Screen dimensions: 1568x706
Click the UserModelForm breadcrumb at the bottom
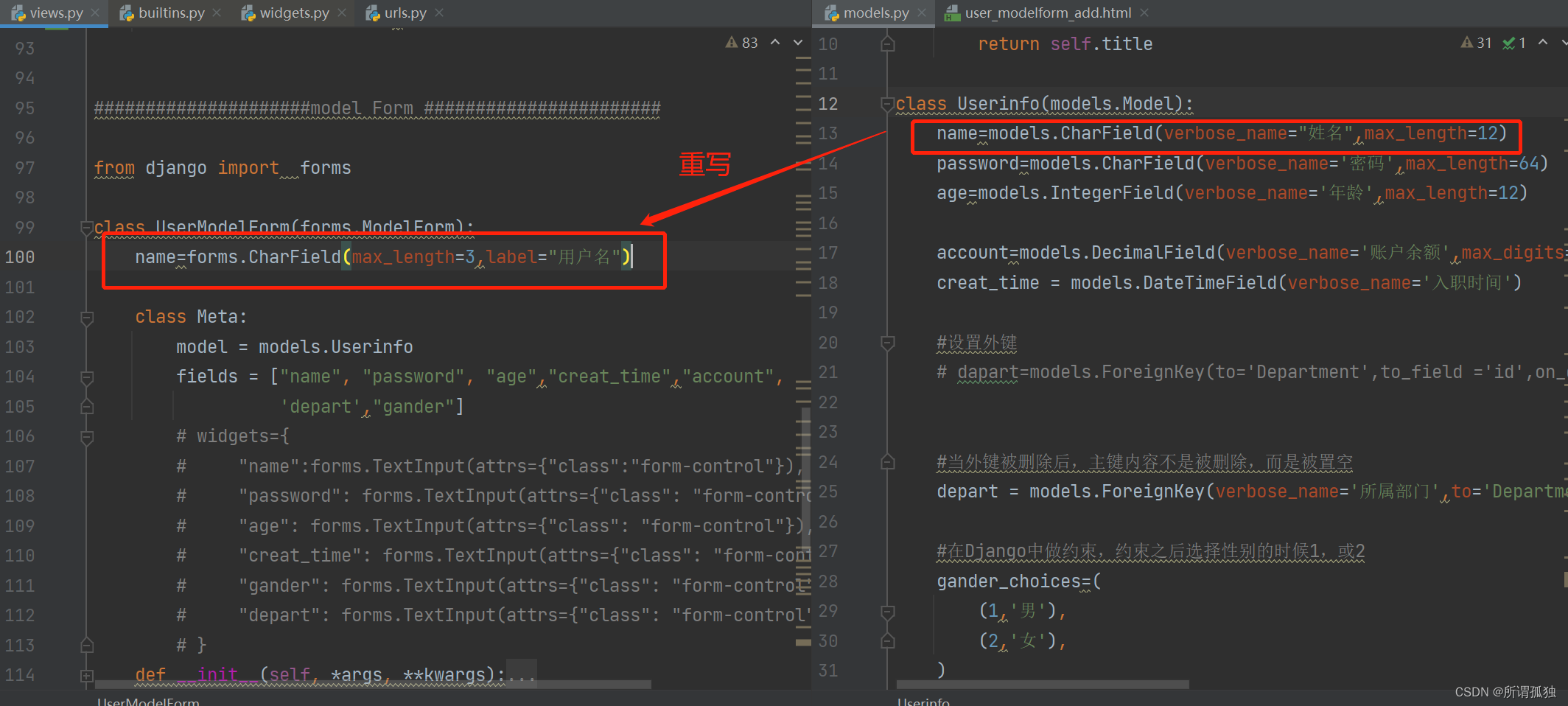148,702
